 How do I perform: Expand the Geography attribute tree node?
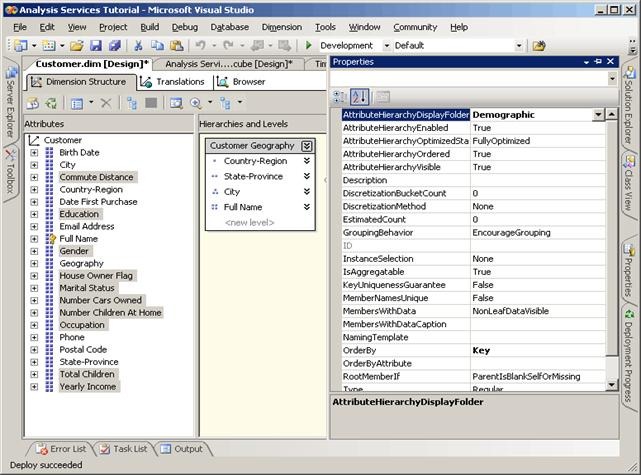click(x=34, y=264)
